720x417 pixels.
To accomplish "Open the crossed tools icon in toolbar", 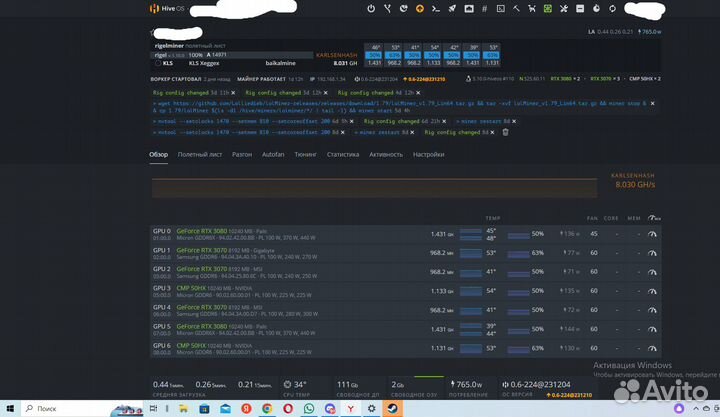I will 564,9.
